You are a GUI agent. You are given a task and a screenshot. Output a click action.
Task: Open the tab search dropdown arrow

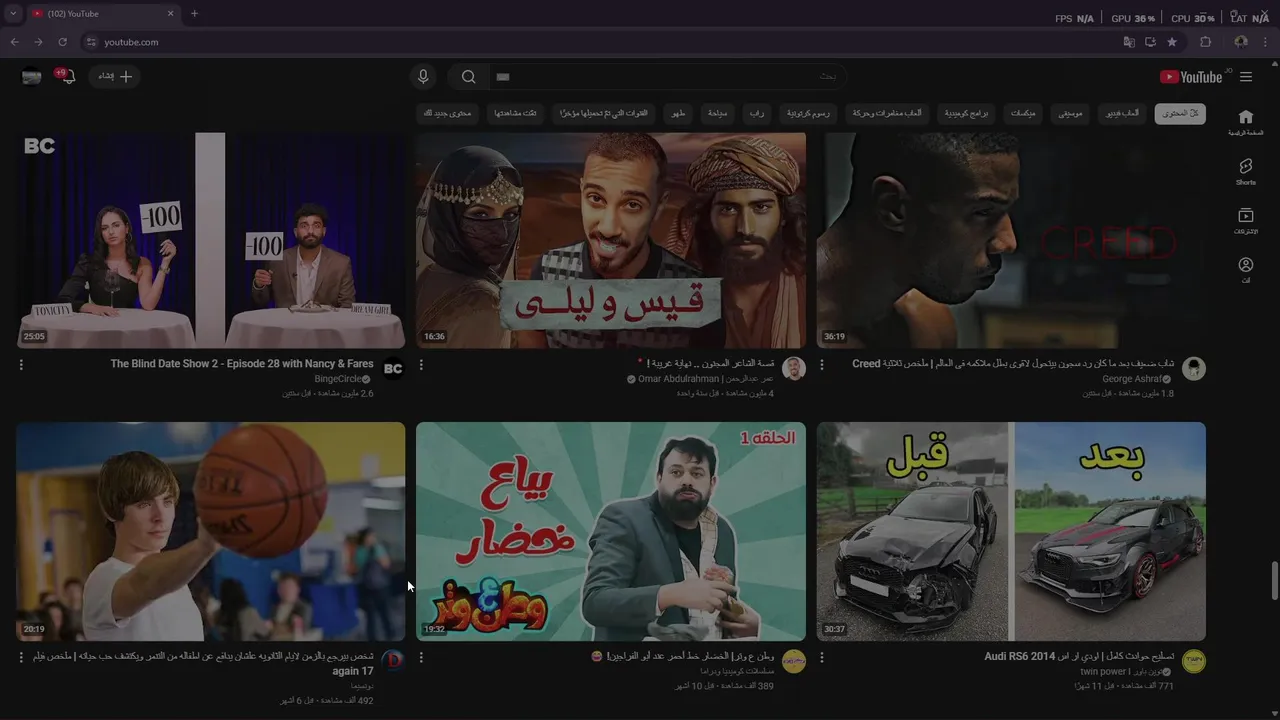pos(12,14)
